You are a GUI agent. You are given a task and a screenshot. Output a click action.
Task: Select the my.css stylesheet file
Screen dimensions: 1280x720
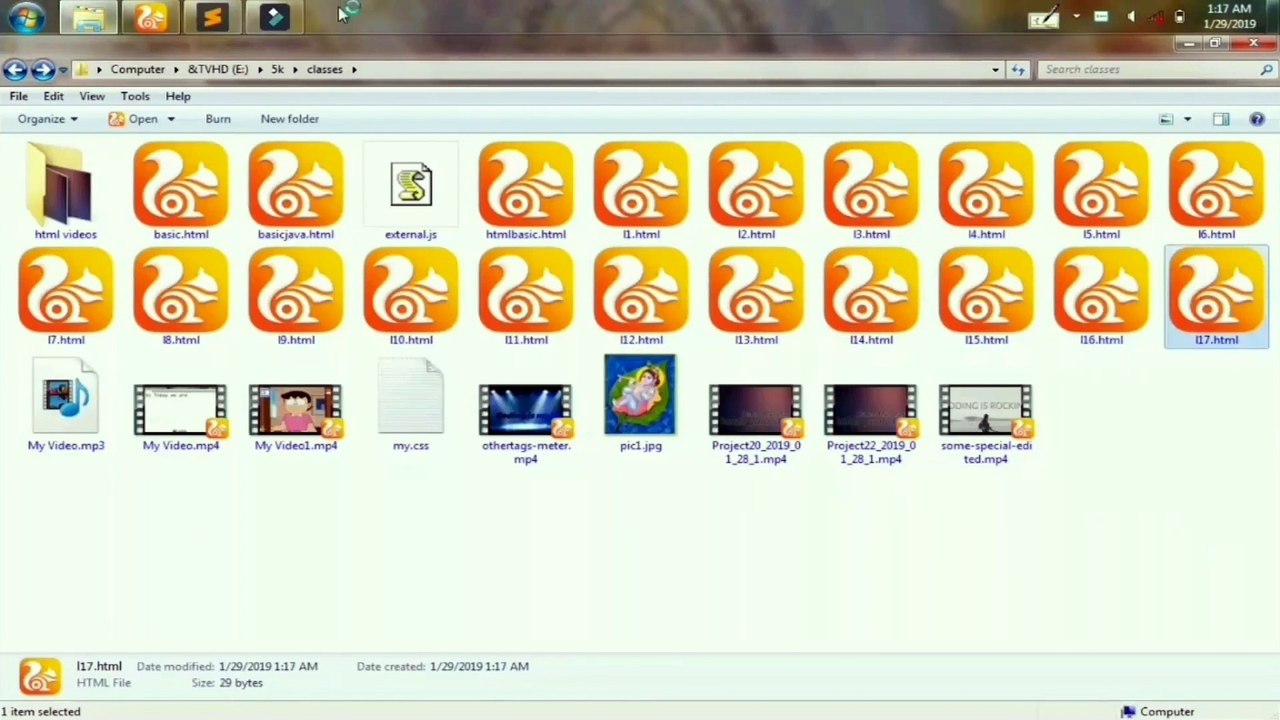pyautogui.click(x=411, y=405)
